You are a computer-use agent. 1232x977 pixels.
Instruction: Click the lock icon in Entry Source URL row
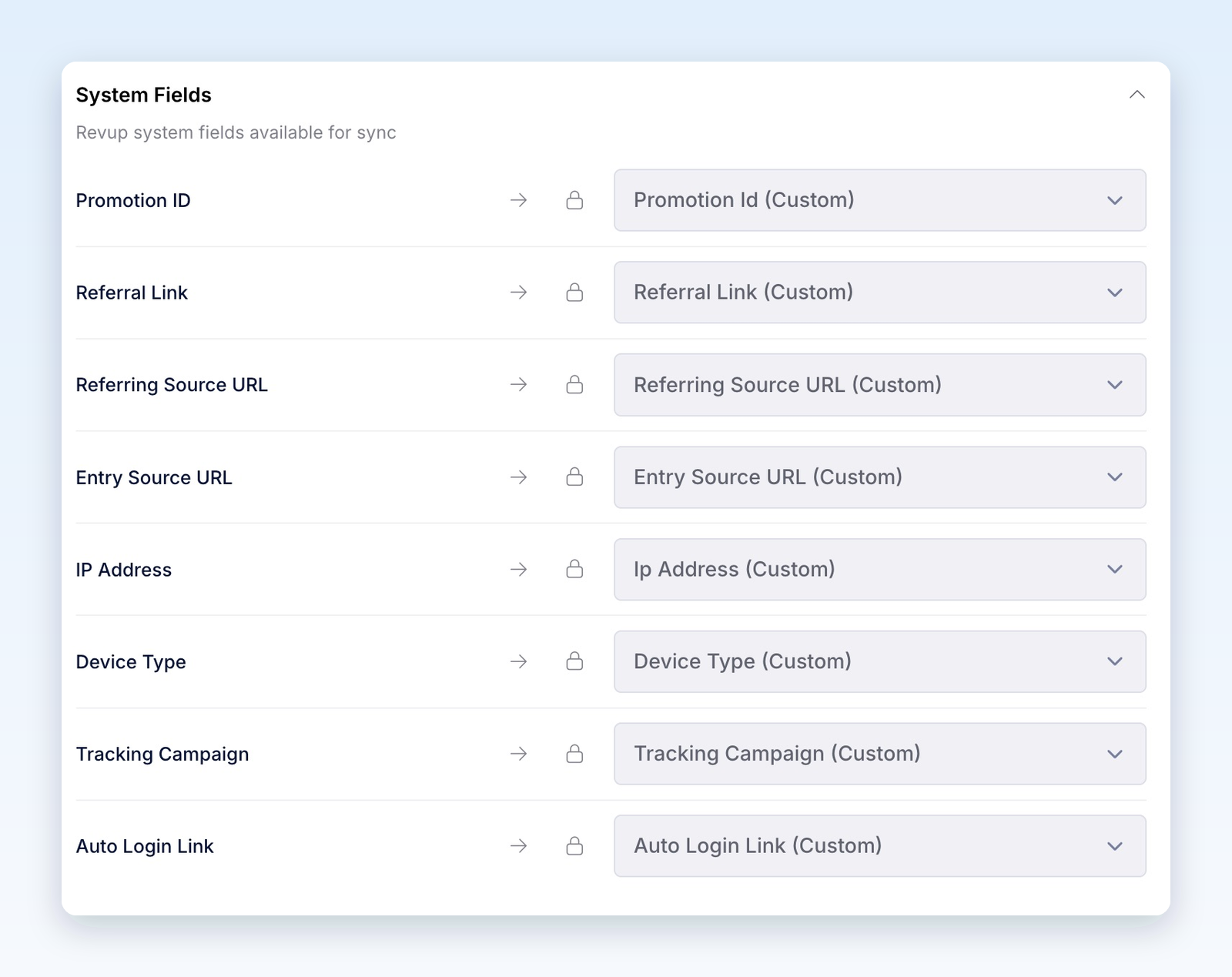574,477
